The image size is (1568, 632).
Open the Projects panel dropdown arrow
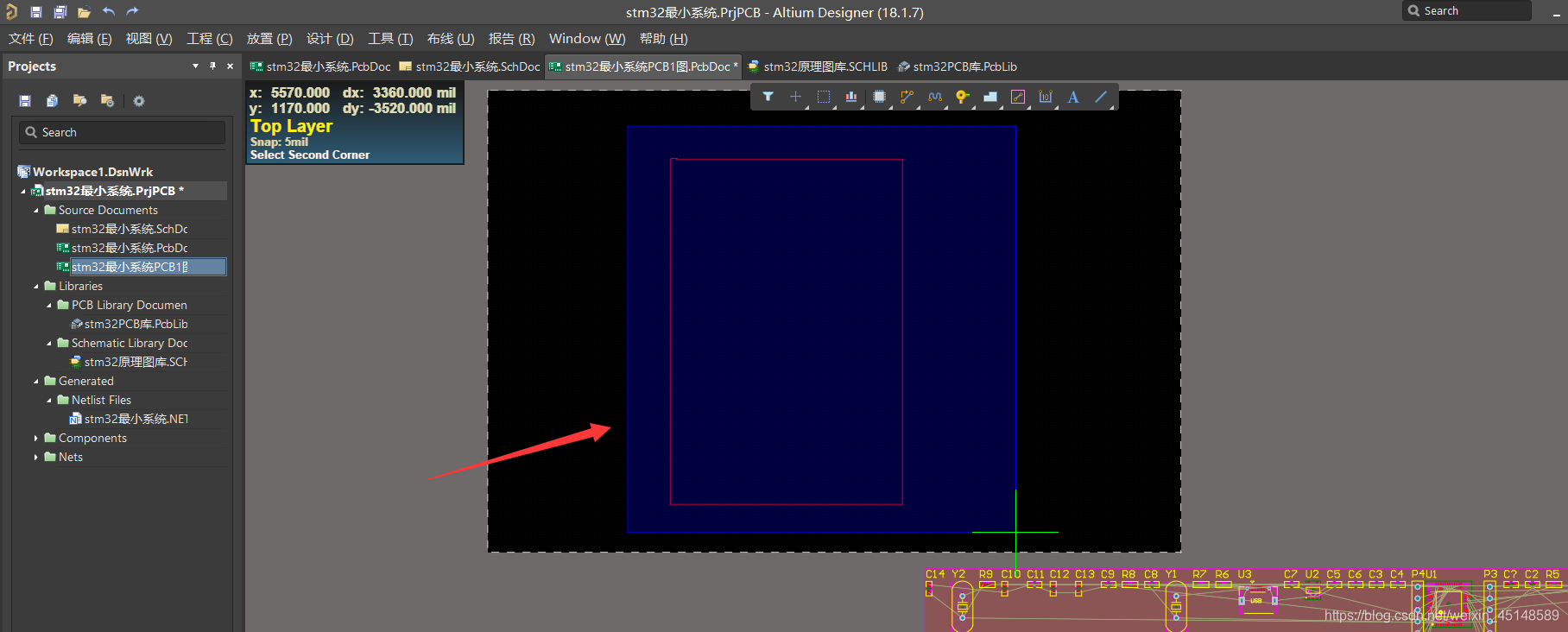tap(195, 66)
